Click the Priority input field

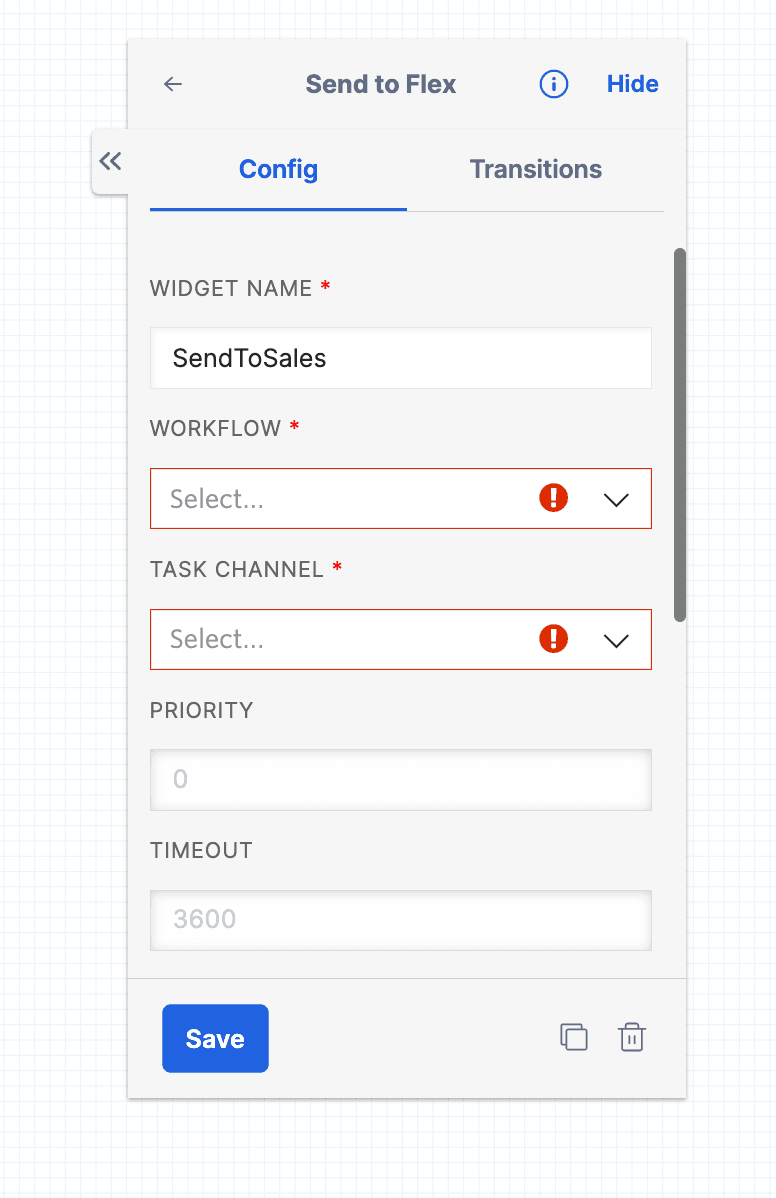pos(400,780)
